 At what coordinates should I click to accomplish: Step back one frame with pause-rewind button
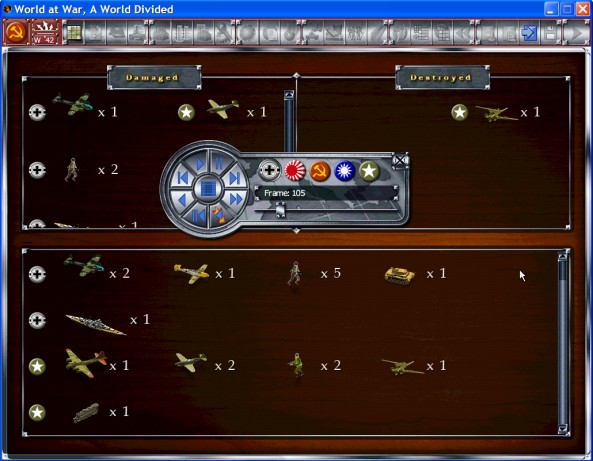198,216
